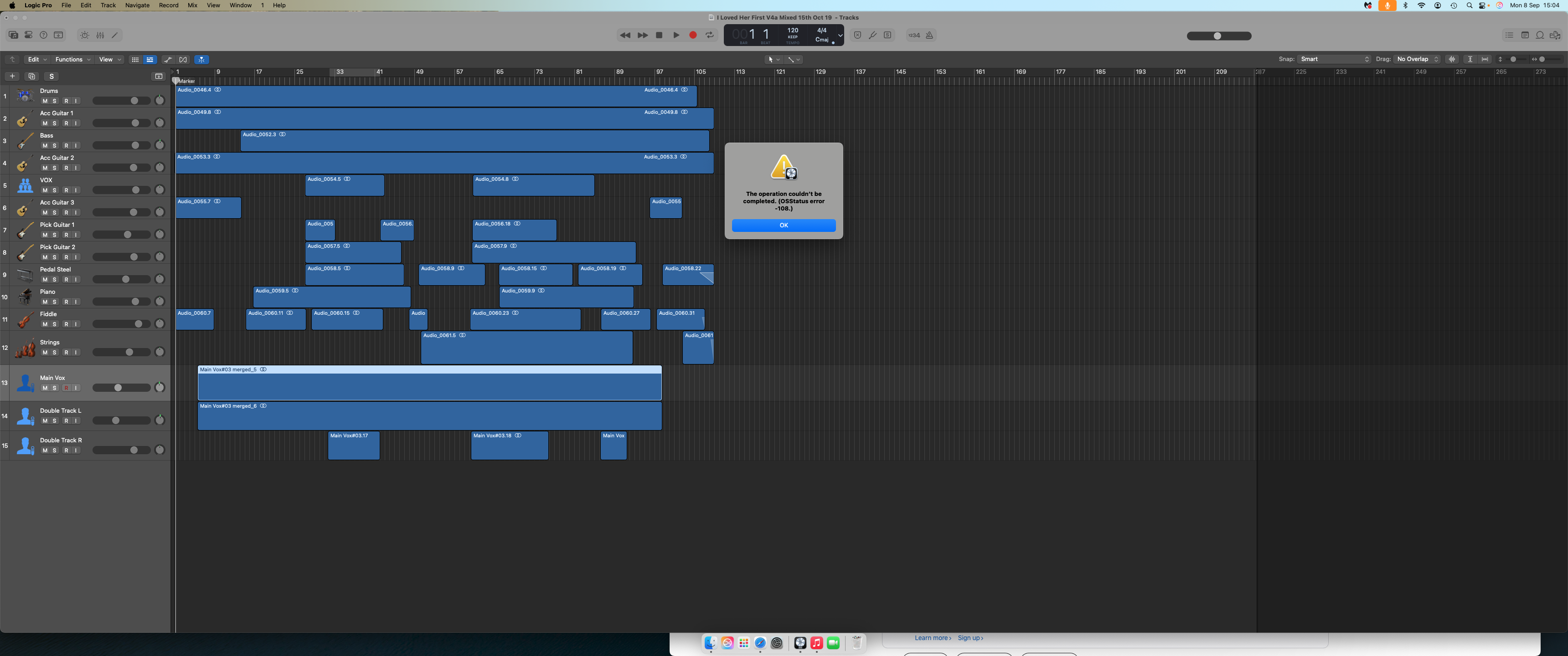The height and width of the screenshot is (656, 1568).
Task: Open the Mixer from control bar
Action: pyautogui.click(x=100, y=35)
